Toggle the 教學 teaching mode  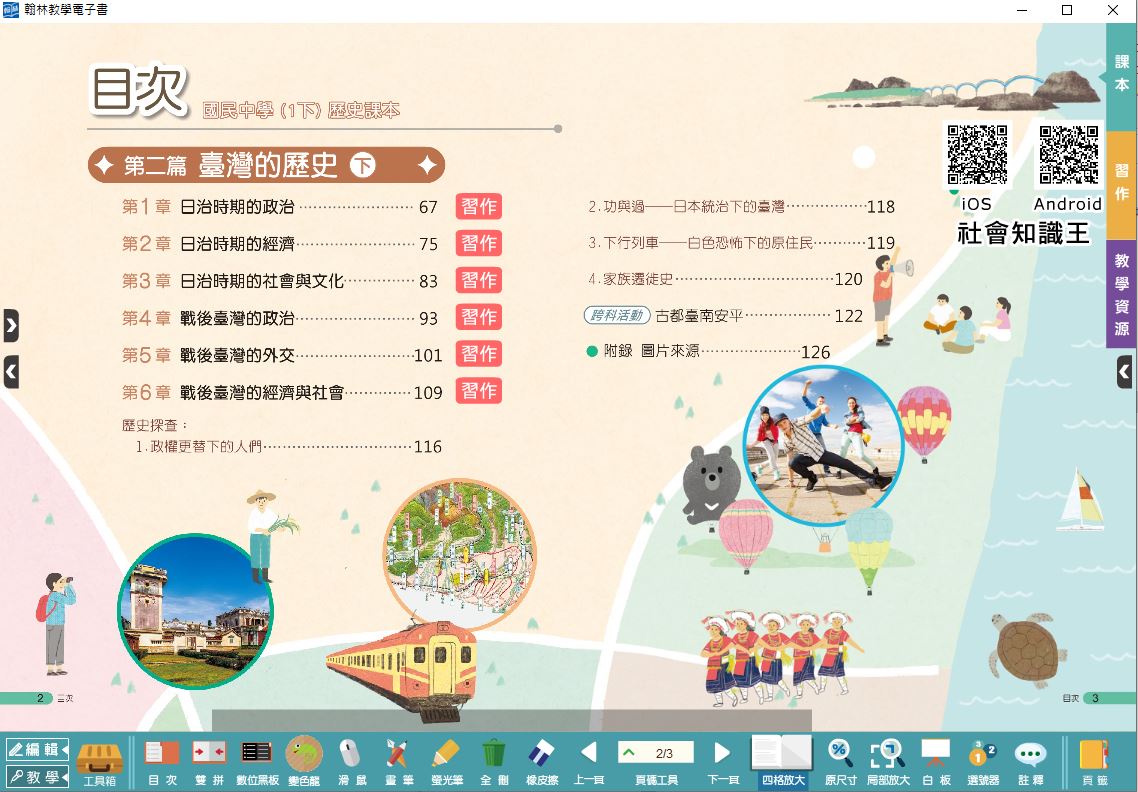36,776
